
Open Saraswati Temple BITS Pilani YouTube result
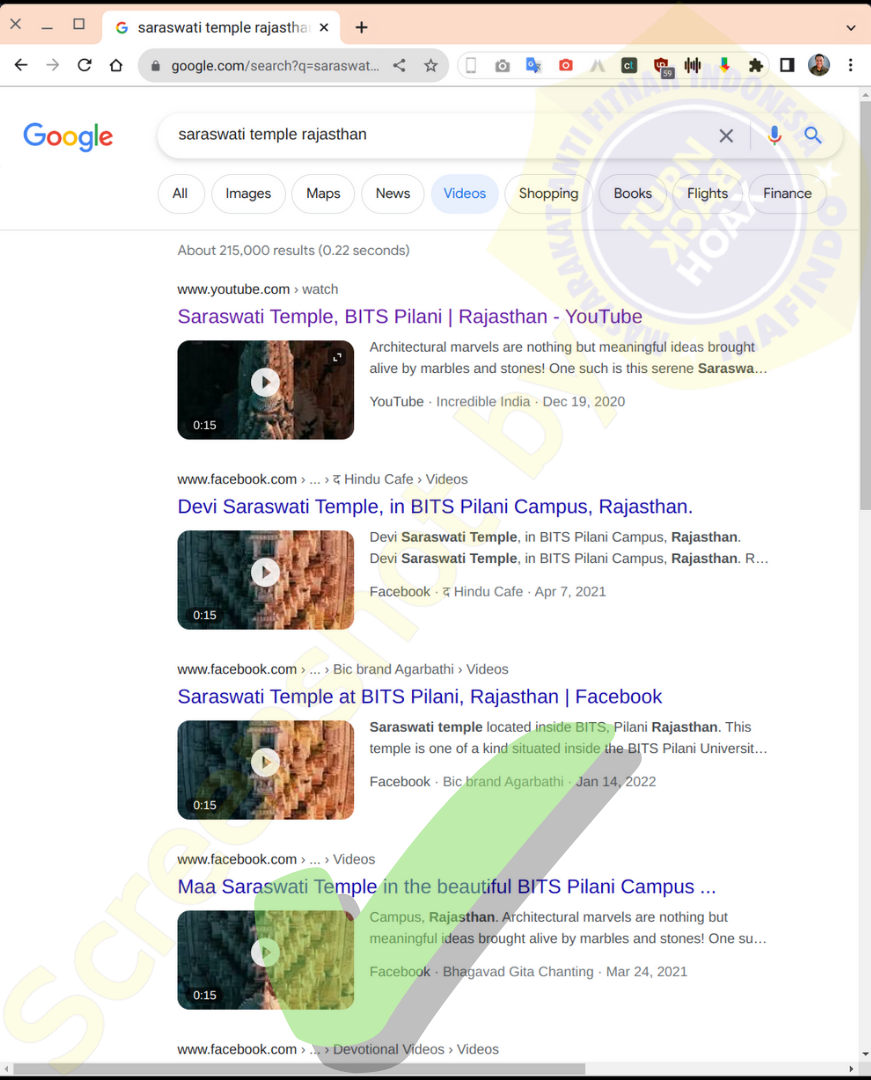(410, 316)
